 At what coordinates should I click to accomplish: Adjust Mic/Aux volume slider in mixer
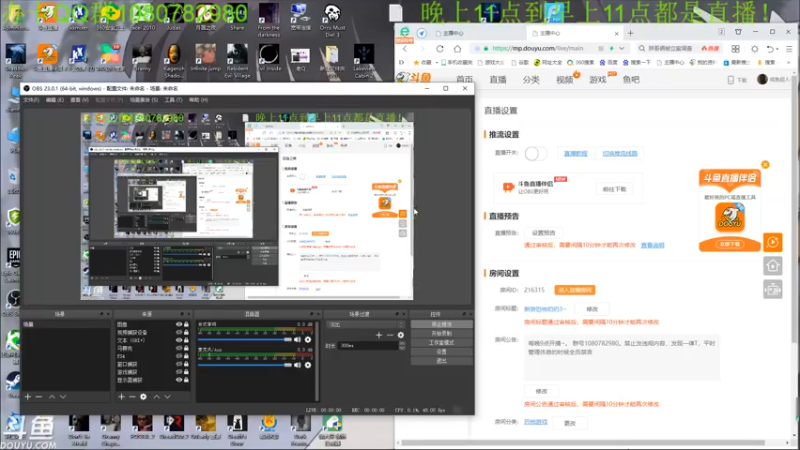click(x=245, y=365)
